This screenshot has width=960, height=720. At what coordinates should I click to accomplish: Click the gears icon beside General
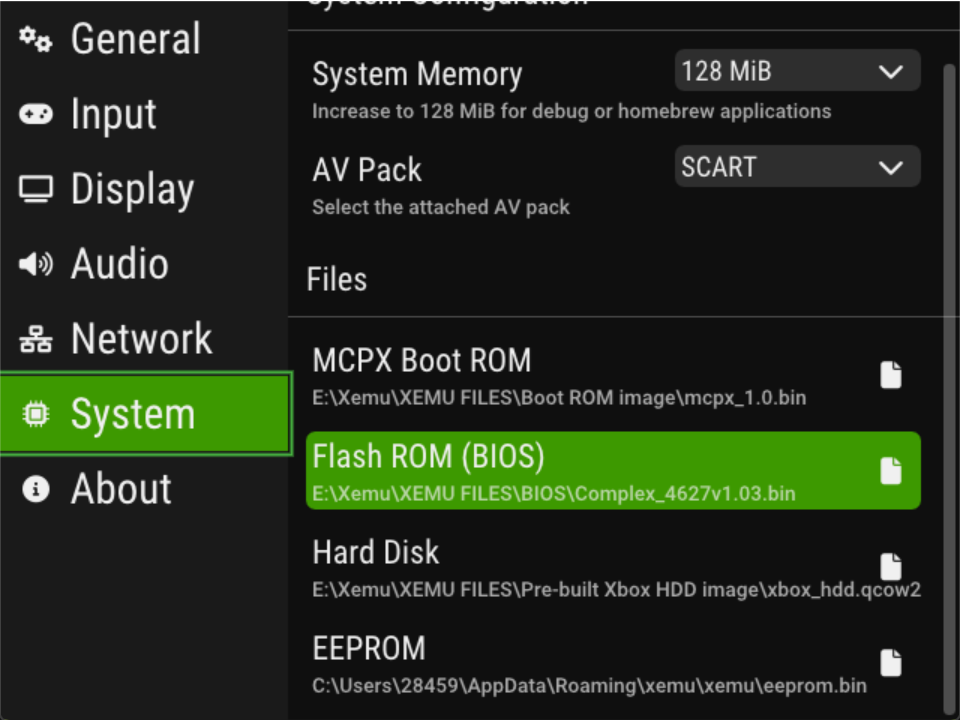pos(36,39)
